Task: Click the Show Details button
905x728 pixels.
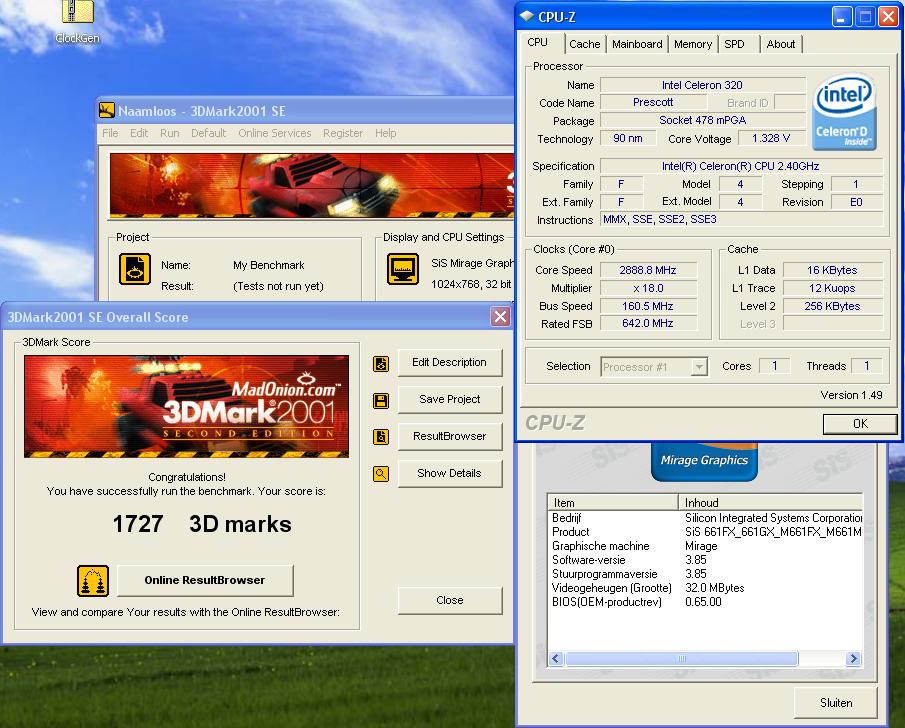Action: pos(450,473)
